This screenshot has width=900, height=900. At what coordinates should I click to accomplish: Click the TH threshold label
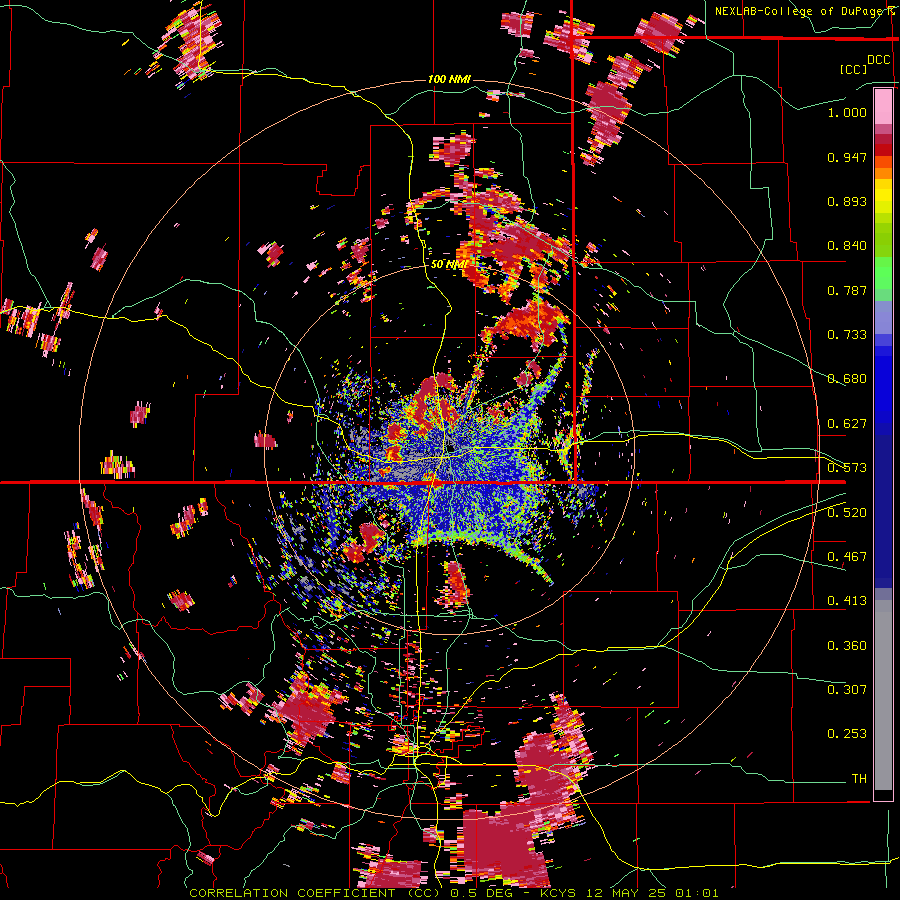pyautogui.click(x=859, y=779)
